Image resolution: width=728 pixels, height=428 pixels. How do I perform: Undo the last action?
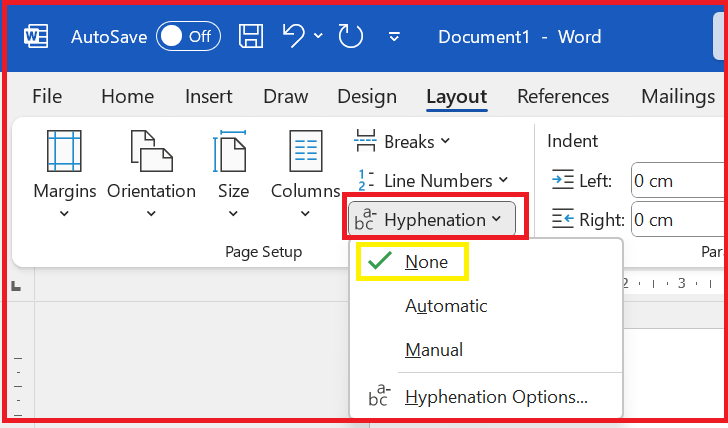[x=293, y=36]
